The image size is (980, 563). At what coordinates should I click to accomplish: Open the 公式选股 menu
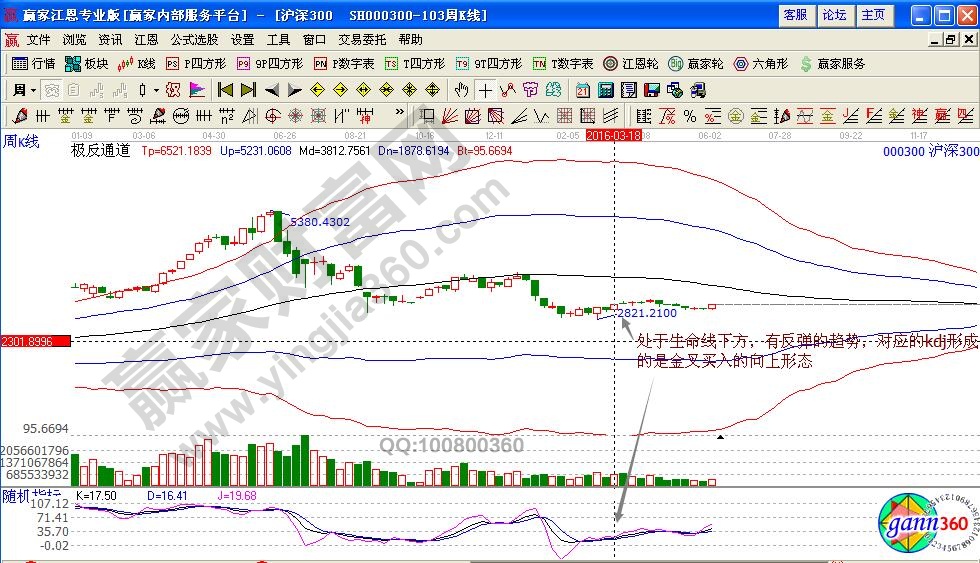coord(194,40)
